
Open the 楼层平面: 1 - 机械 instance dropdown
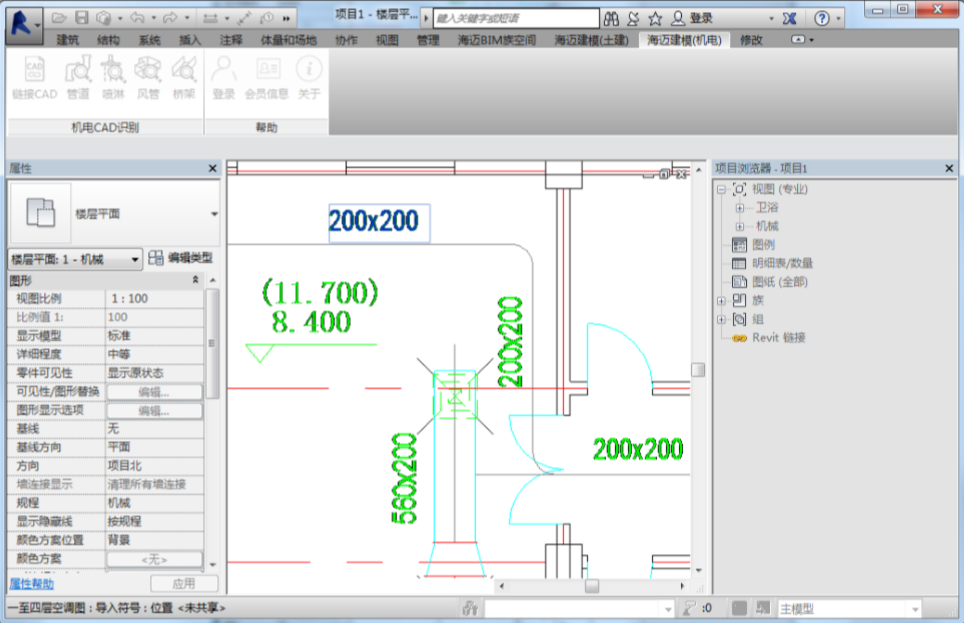tap(75, 259)
